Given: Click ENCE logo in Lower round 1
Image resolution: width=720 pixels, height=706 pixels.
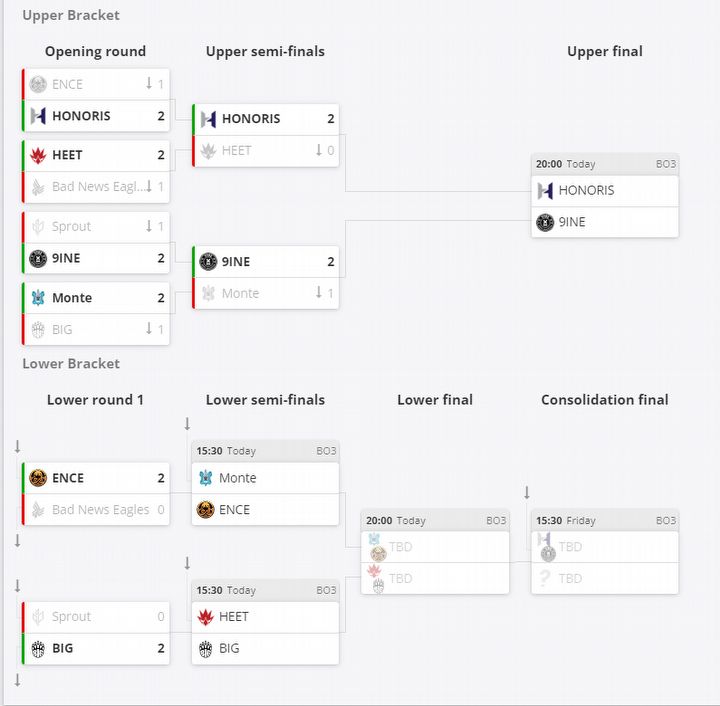Looking at the screenshot, I should [x=38, y=478].
